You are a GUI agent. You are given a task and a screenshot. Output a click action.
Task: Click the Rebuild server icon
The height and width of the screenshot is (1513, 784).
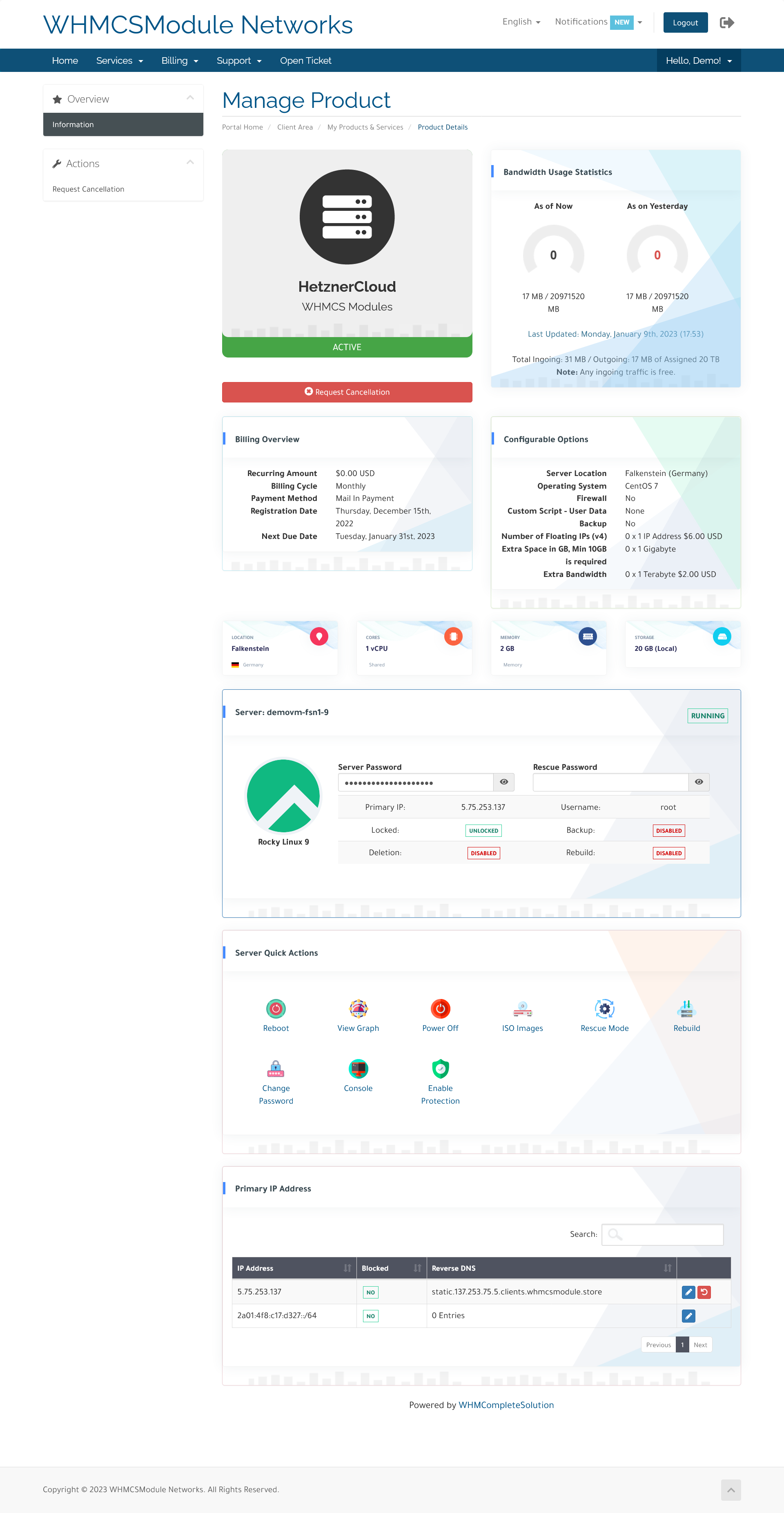click(686, 1008)
